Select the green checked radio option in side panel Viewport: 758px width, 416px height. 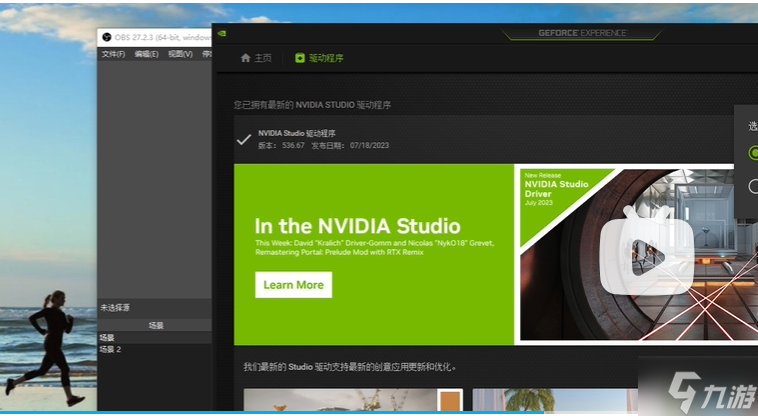tap(753, 153)
